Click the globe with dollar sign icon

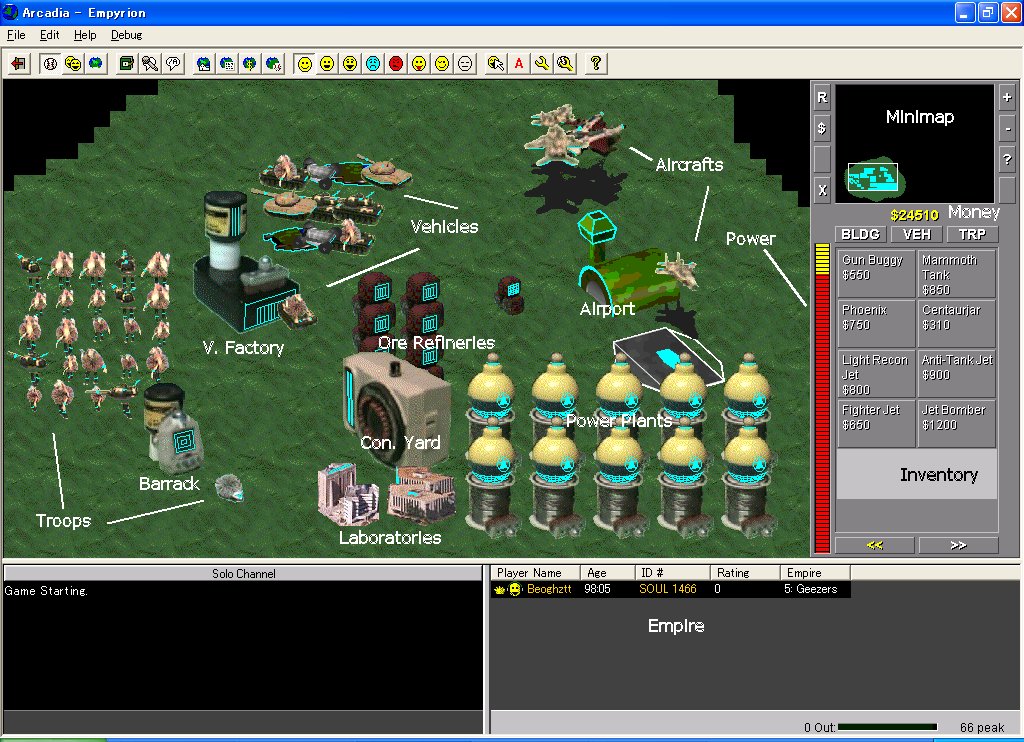pos(249,63)
